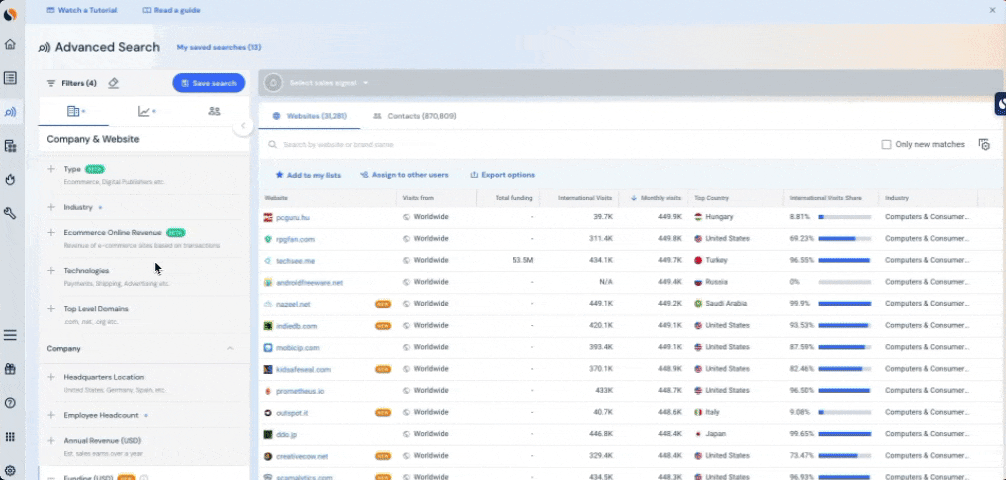This screenshot has width=1006, height=480.
Task: Enable the Only new matches checkbox
Action: point(886,145)
